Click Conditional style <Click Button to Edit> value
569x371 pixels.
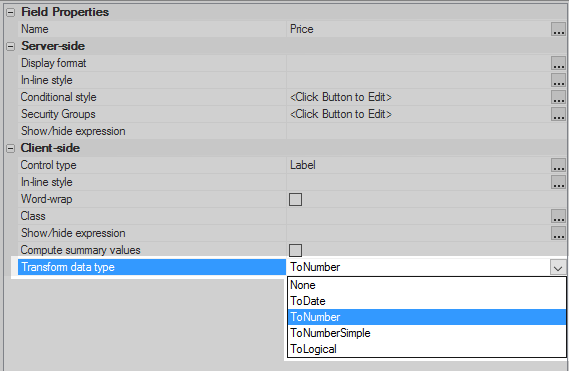click(341, 97)
